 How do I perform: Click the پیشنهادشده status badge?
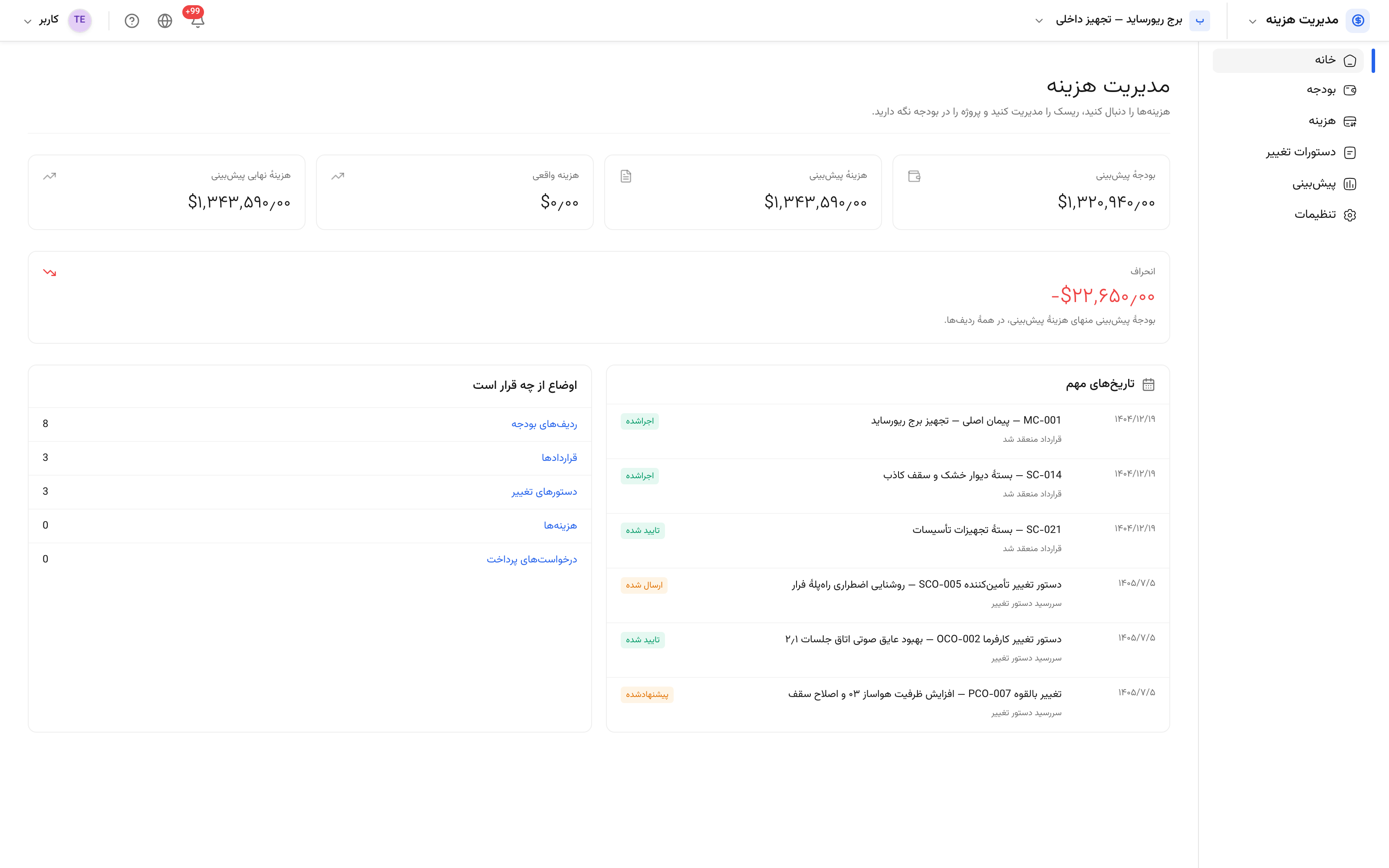tap(647, 695)
